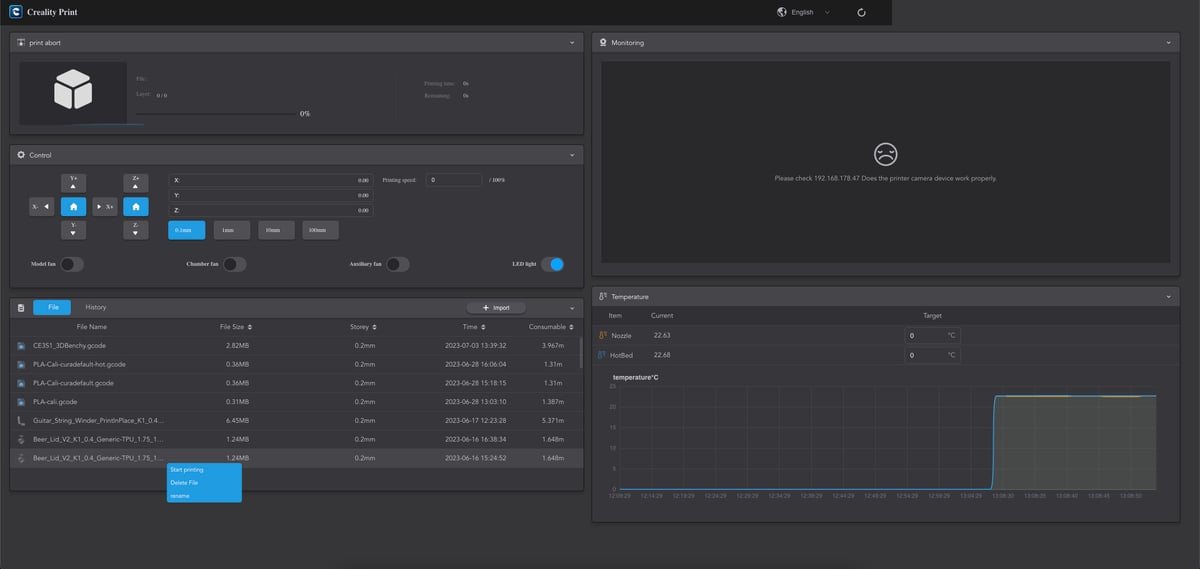Viewport: 1200px width, 569px height.
Task: Click the Z coordinate field
Action: tap(272, 210)
